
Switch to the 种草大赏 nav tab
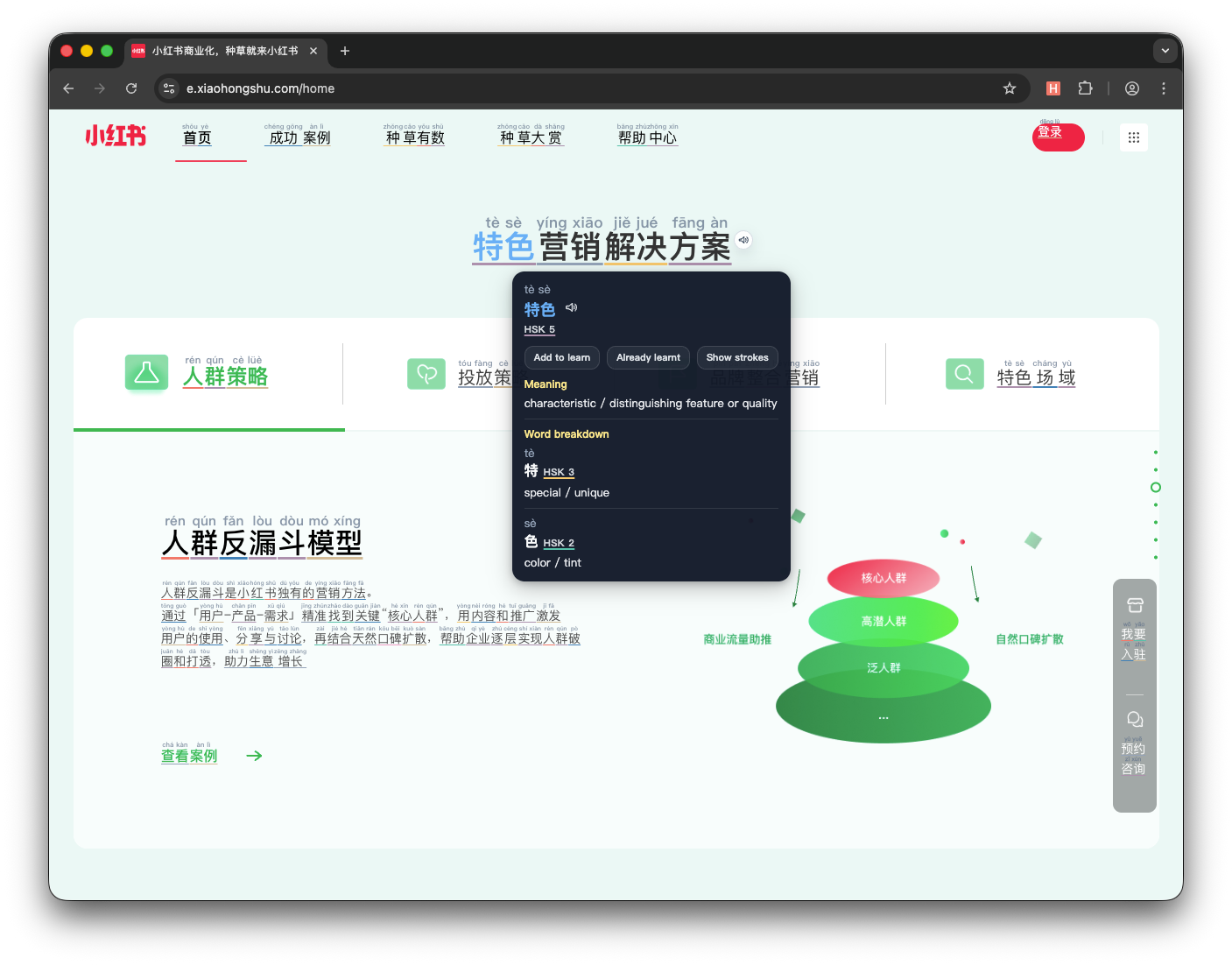coord(530,137)
